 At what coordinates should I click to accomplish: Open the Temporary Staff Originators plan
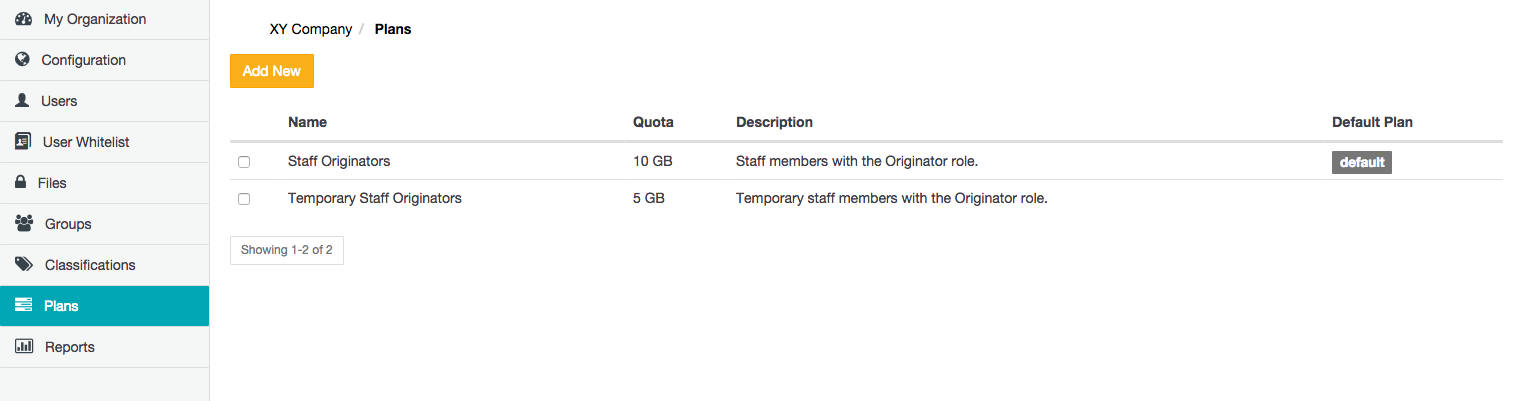pyautogui.click(x=375, y=198)
